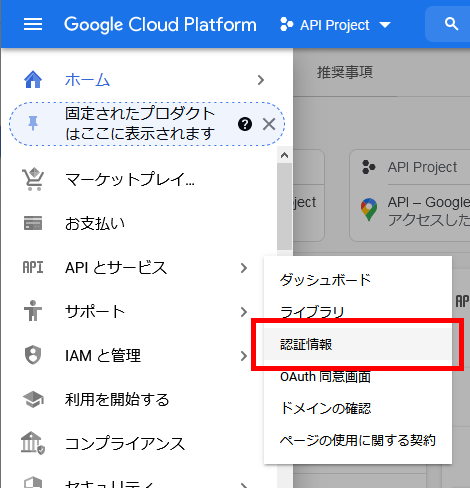This screenshot has width=470, height=488.
Task: Click the Google Maps pin icon
Action: tap(369, 210)
